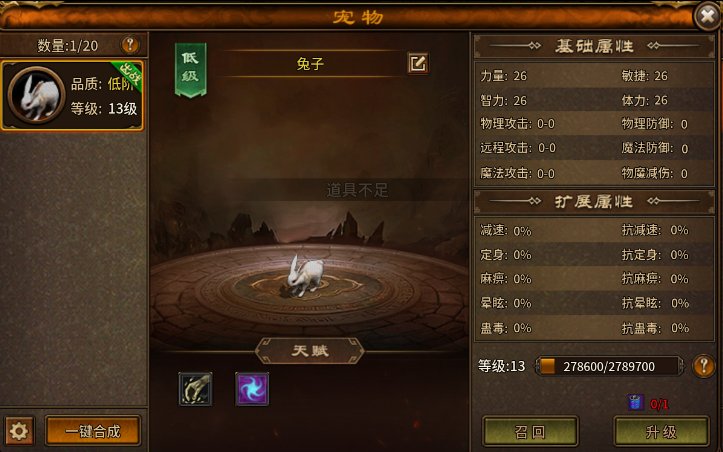Click the 低级 quality banner

tap(190, 69)
